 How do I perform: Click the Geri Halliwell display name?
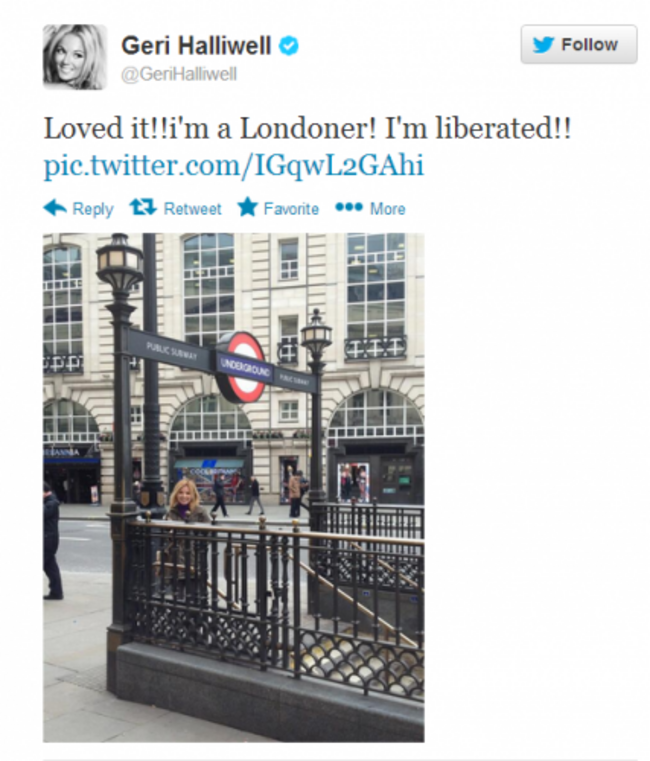tap(196, 46)
